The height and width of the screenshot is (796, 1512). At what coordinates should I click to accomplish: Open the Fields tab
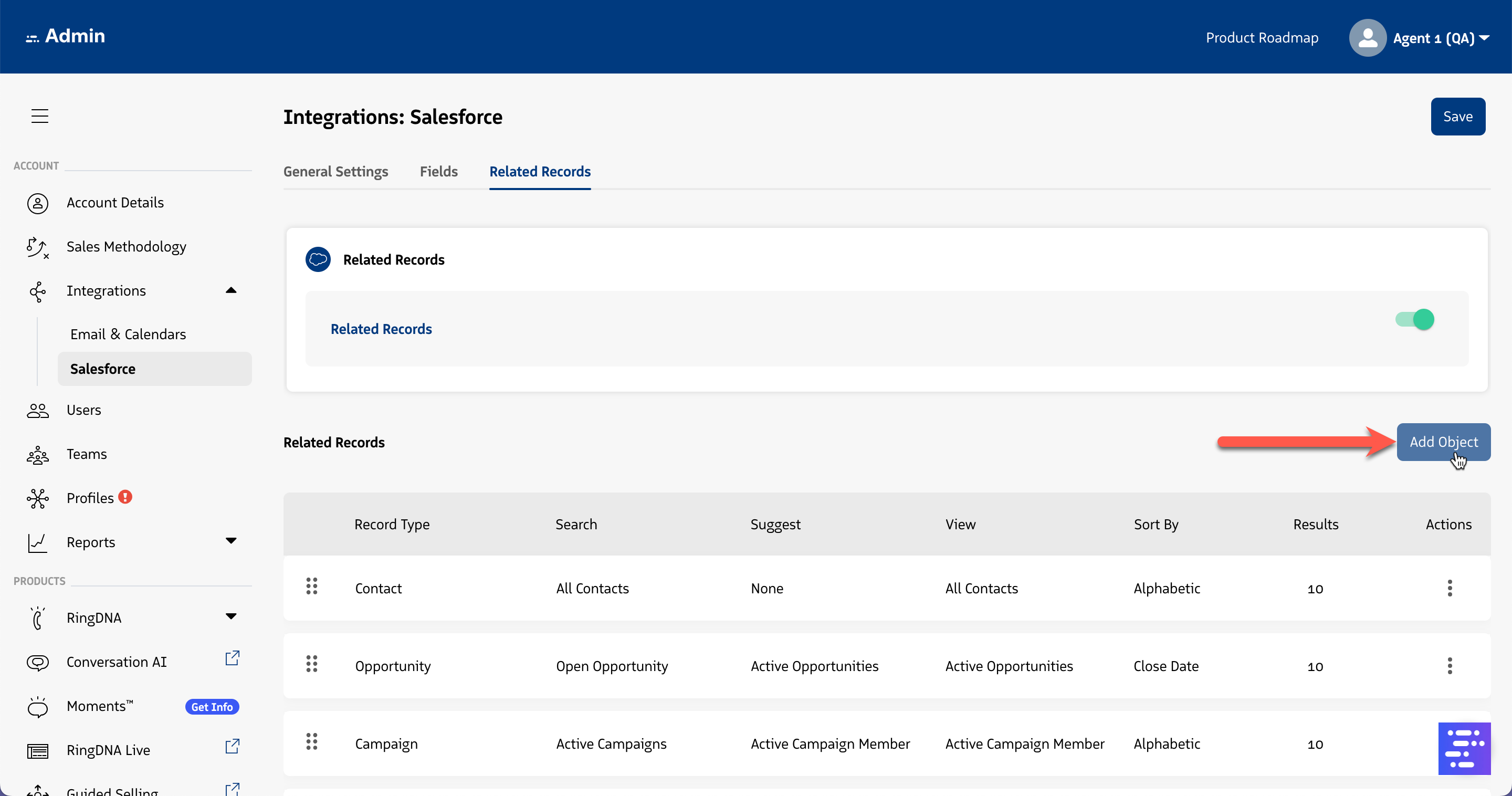(438, 171)
